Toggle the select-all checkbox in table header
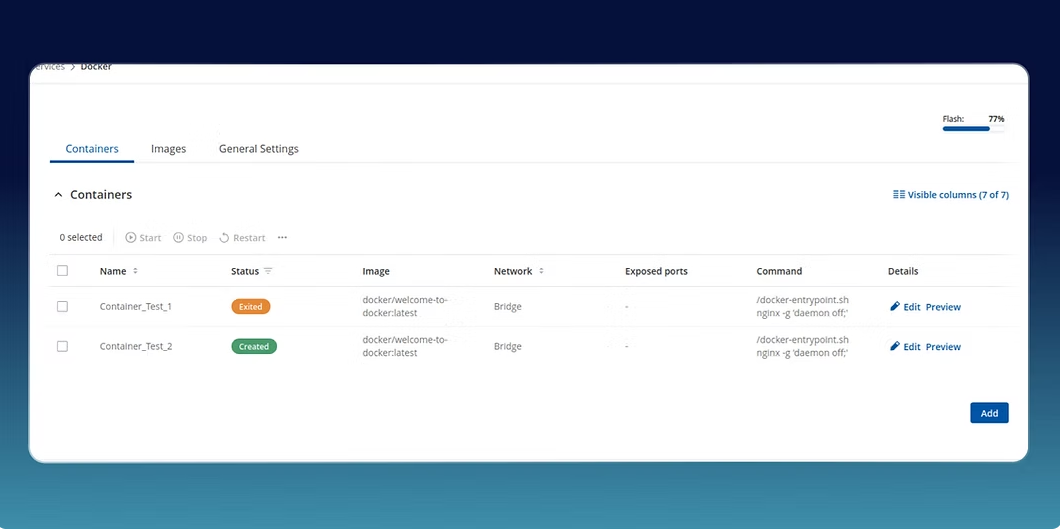Viewport: 1060px width, 532px height. (x=62, y=271)
